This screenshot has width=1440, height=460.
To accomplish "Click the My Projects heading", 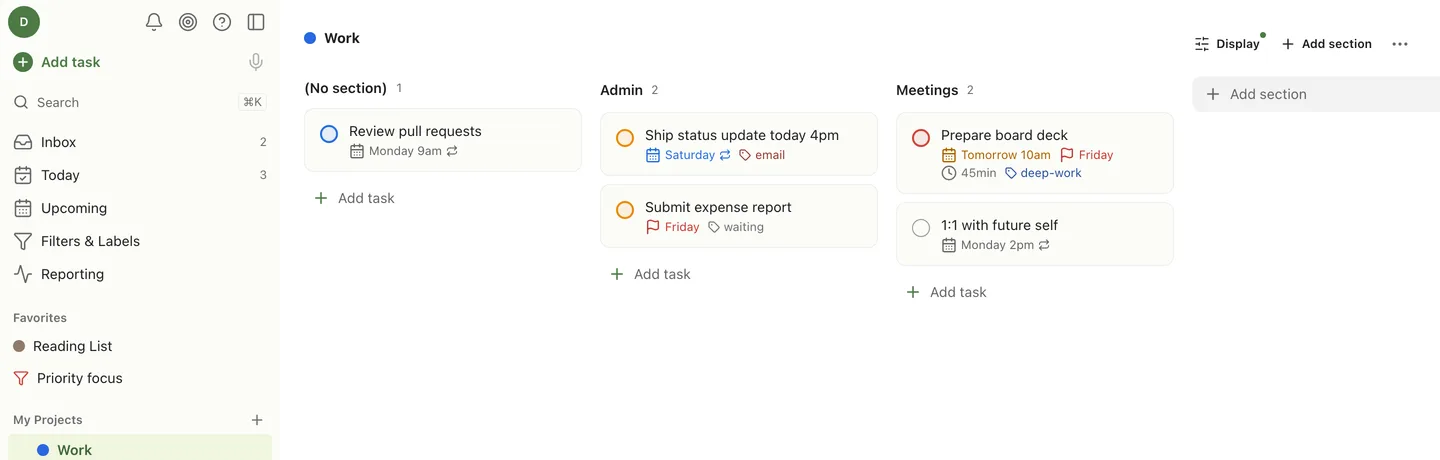I will pos(48,420).
